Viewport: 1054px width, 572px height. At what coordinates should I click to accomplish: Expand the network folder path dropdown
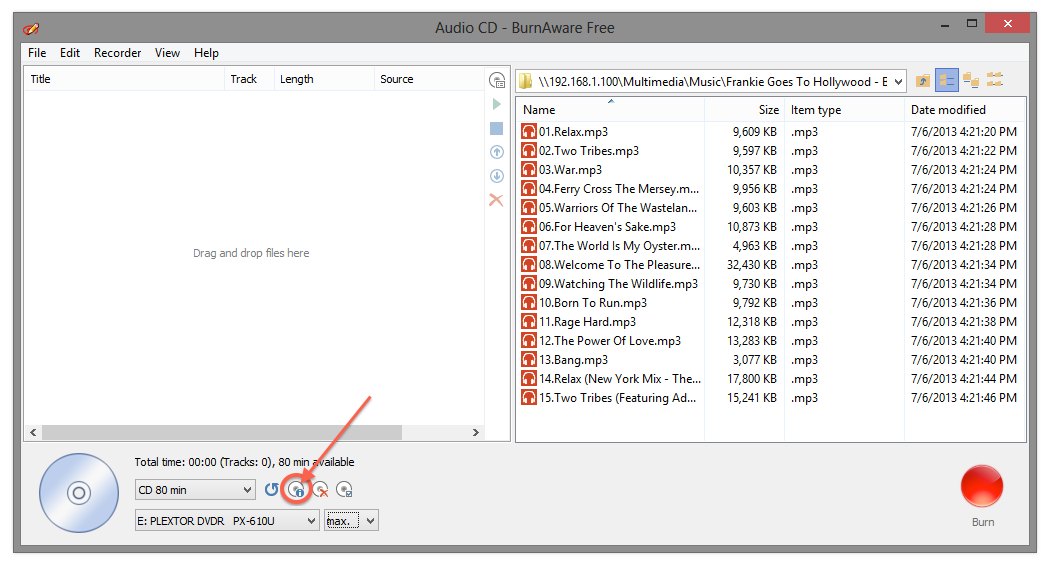pos(898,81)
